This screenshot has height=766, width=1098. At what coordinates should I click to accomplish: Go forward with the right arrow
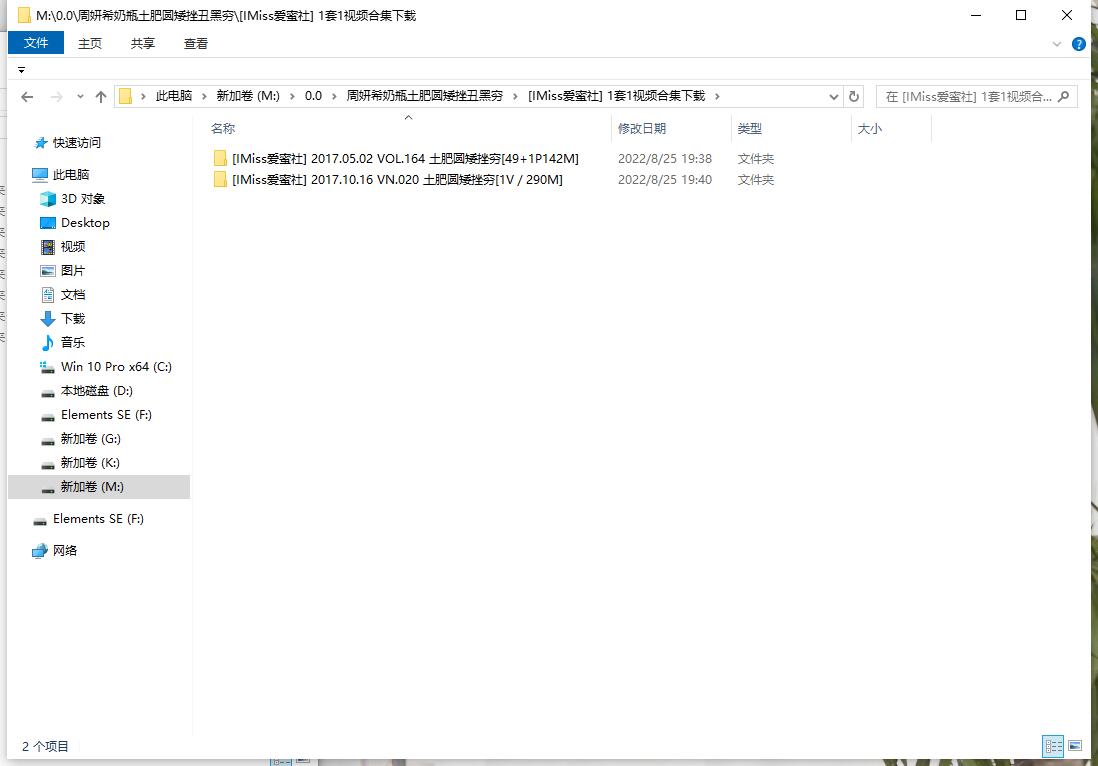(57, 97)
